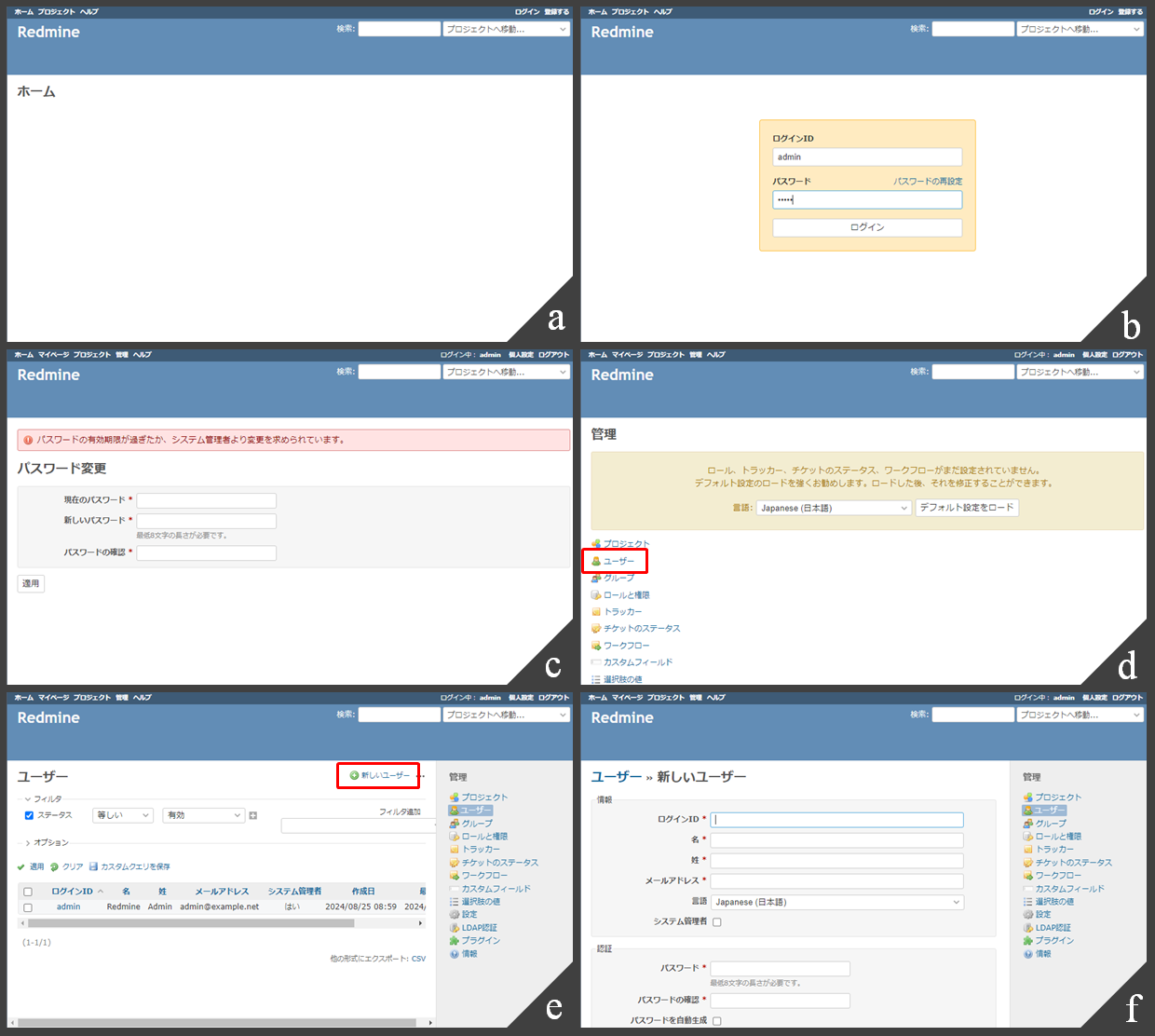Tick the システム管理者 checkbox on new user form
The height and width of the screenshot is (1036, 1155).
pyautogui.click(x=716, y=922)
